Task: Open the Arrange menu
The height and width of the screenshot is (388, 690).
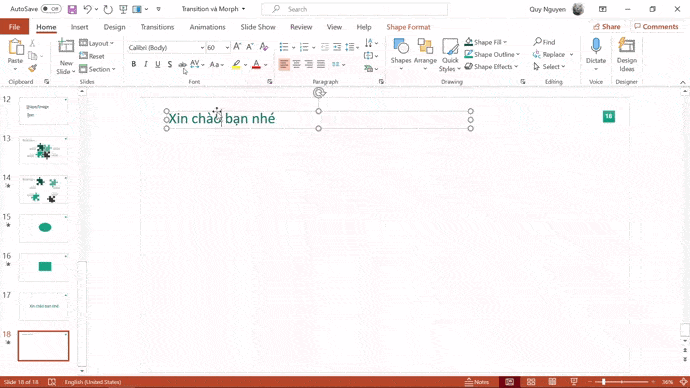Action: tap(425, 55)
